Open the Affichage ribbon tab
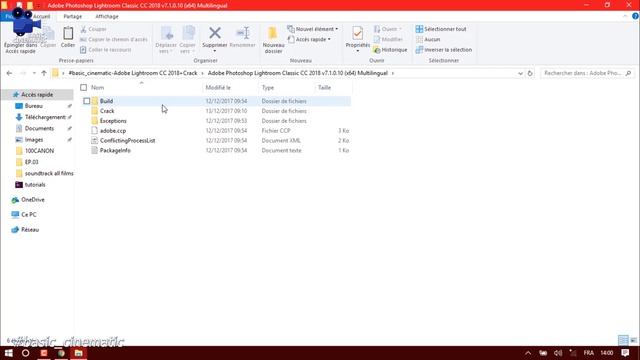Image resolution: width=640 pixels, height=360 pixels. coord(107,16)
